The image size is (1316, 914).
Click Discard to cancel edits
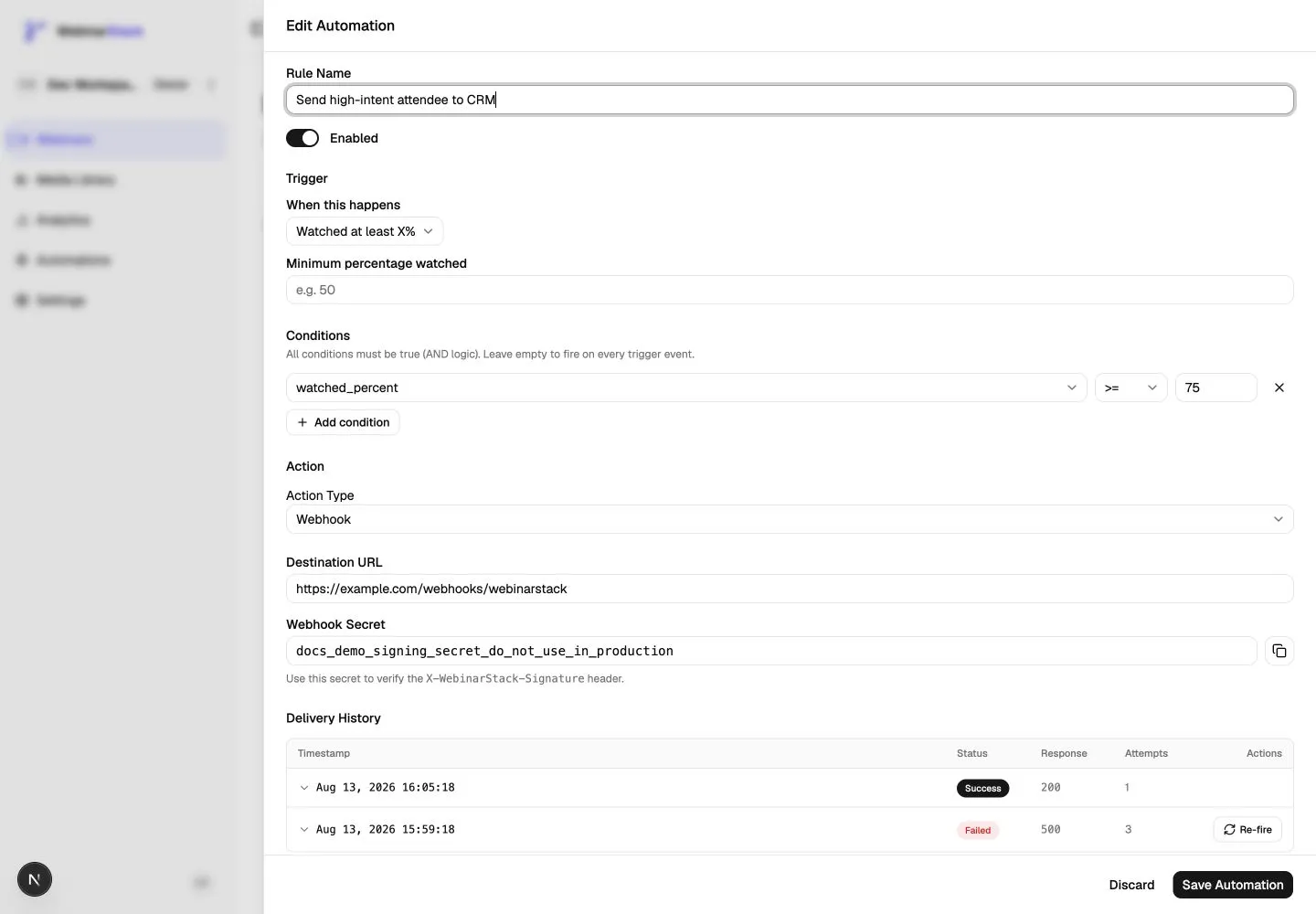1131,885
